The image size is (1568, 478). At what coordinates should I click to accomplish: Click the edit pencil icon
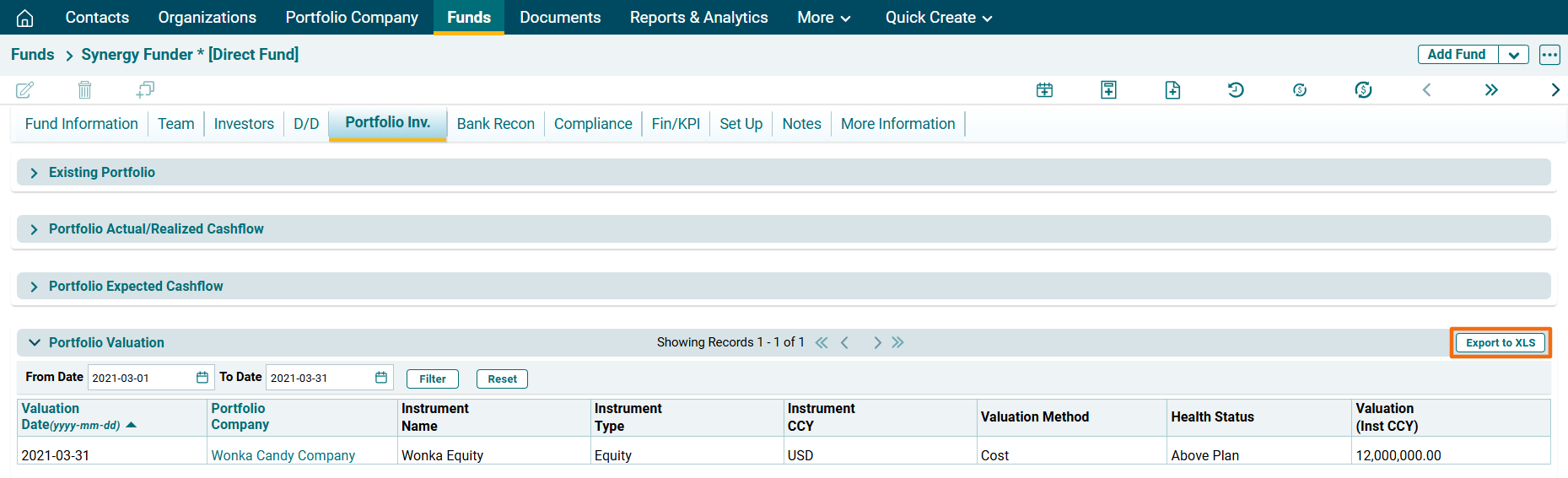(x=25, y=89)
